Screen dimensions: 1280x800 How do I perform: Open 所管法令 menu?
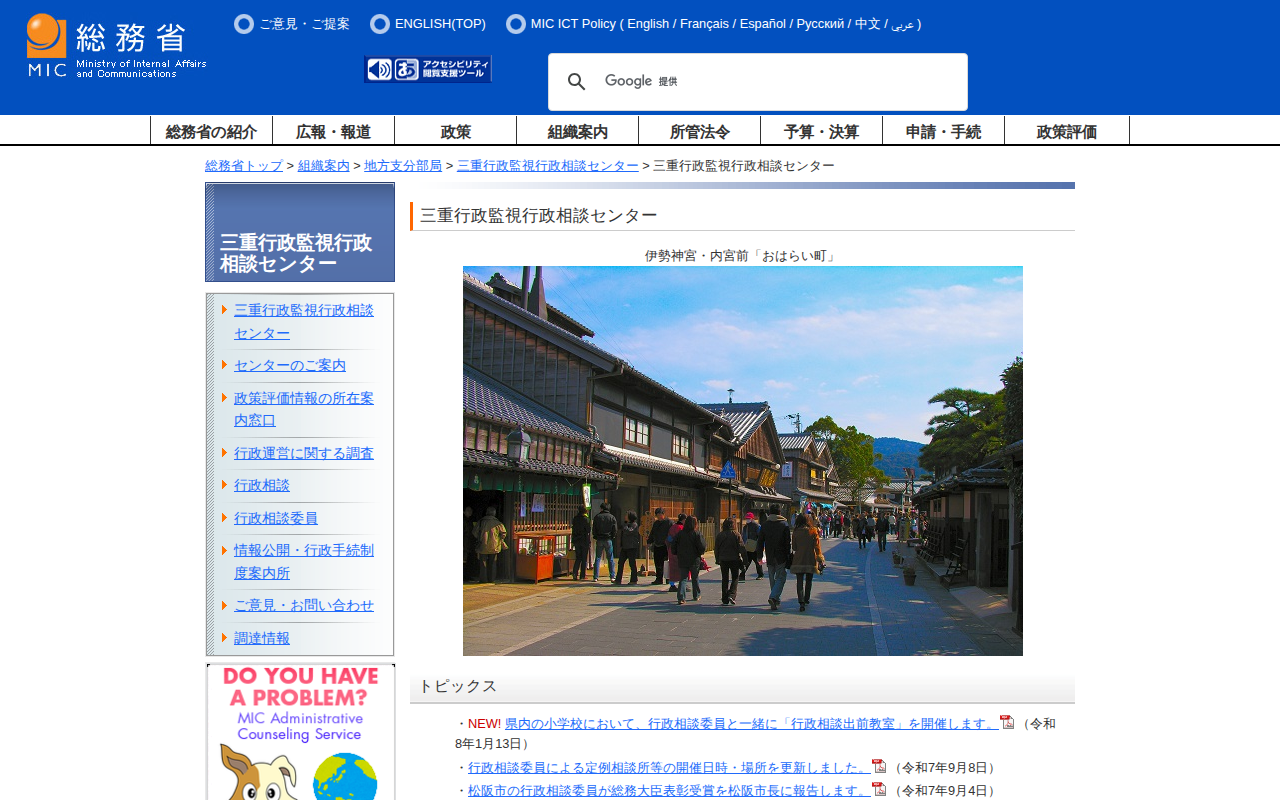699,131
